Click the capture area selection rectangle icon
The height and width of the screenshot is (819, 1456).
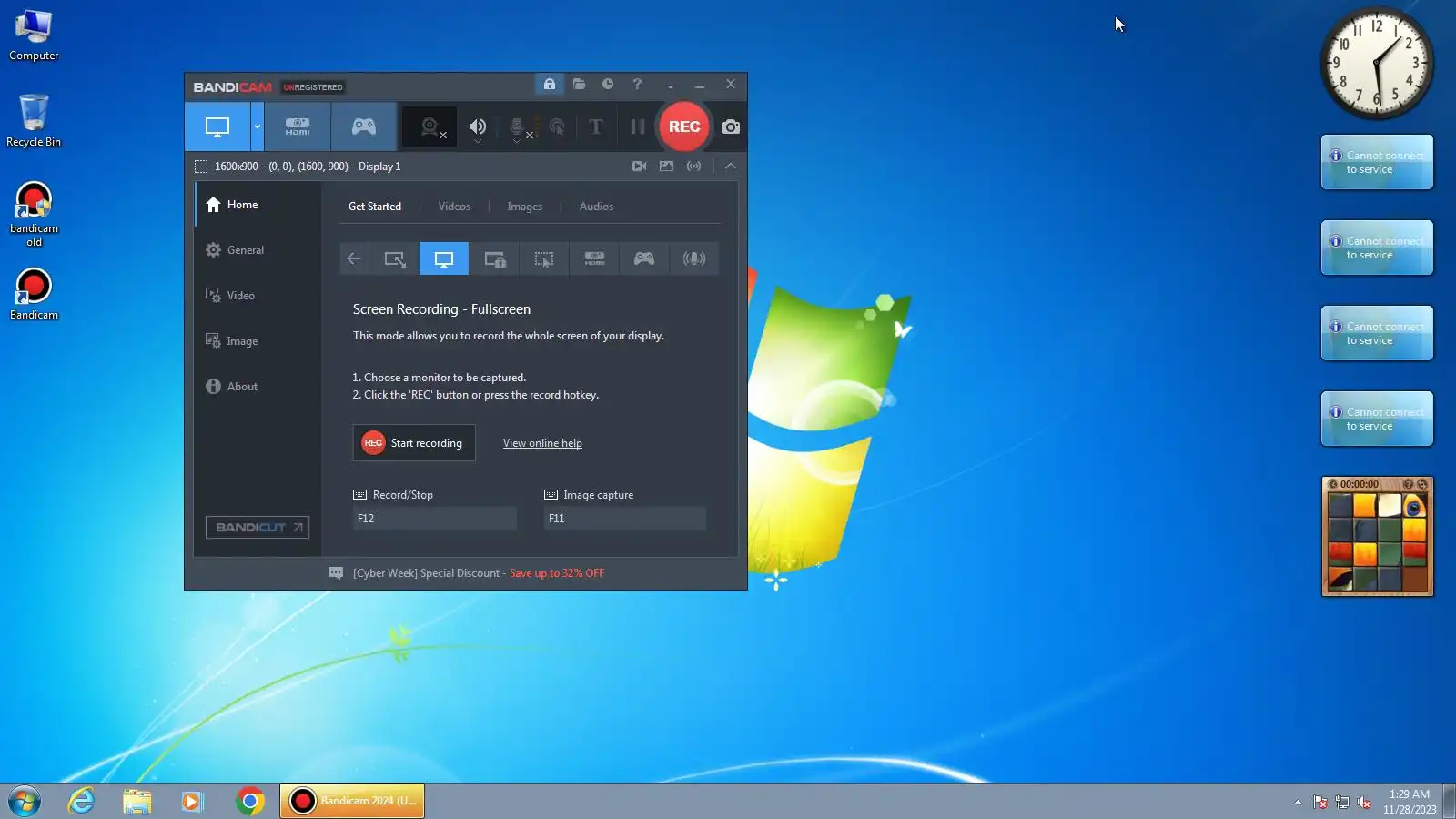tap(201, 167)
